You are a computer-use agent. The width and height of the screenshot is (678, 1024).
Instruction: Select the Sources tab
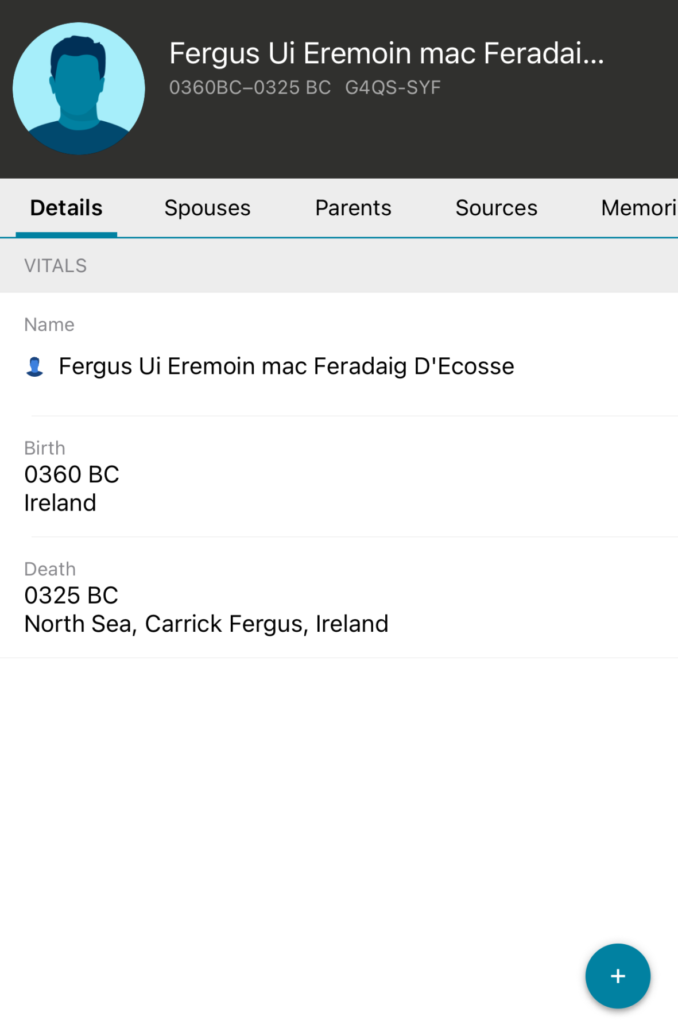click(496, 208)
